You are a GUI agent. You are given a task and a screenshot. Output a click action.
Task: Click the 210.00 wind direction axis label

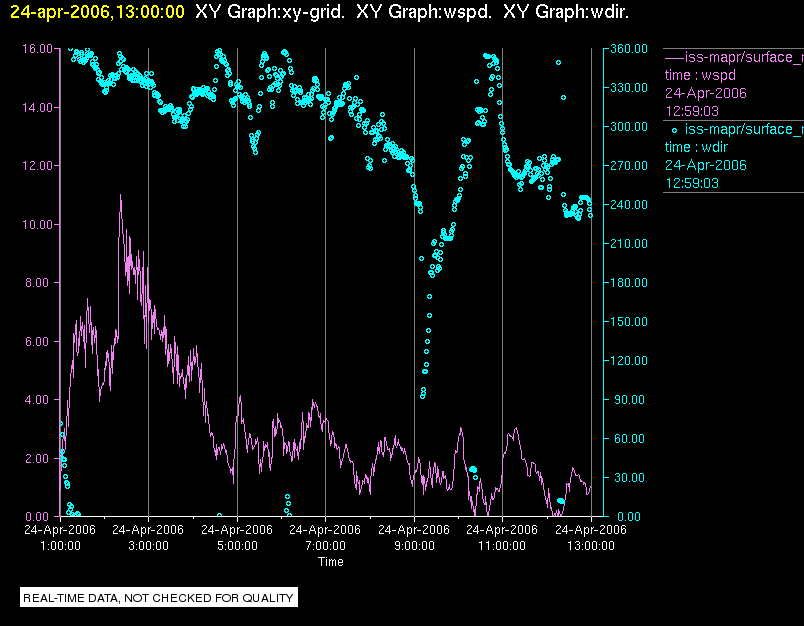point(629,244)
